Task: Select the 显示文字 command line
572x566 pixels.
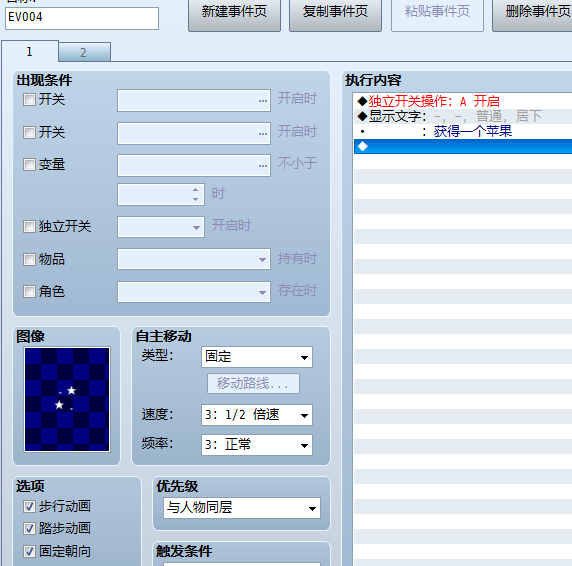Action: pyautogui.click(x=463, y=116)
